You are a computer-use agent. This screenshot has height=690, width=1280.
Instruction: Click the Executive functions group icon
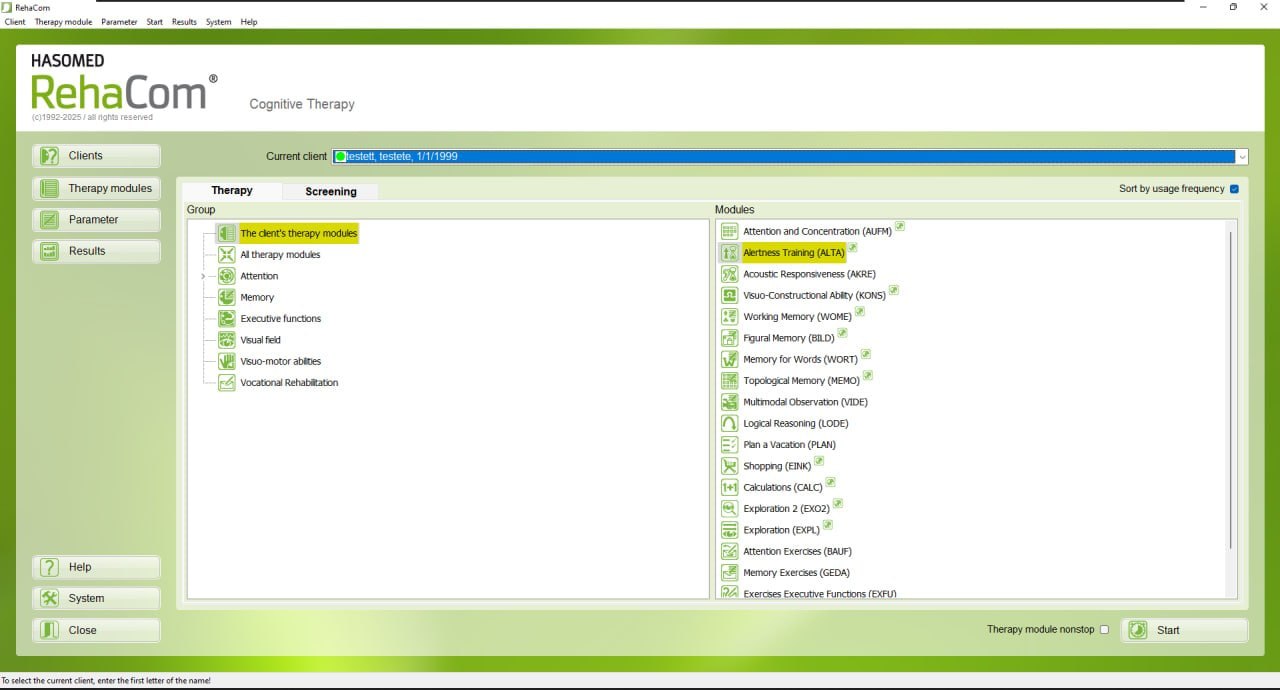click(226, 318)
